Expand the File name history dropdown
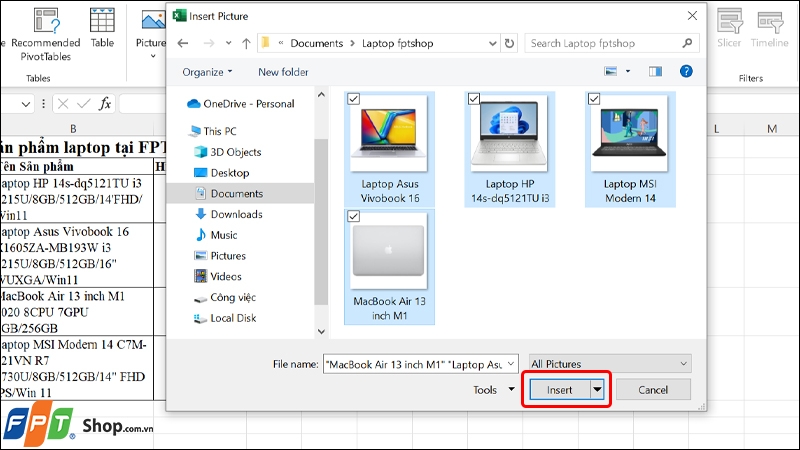 pos(511,364)
